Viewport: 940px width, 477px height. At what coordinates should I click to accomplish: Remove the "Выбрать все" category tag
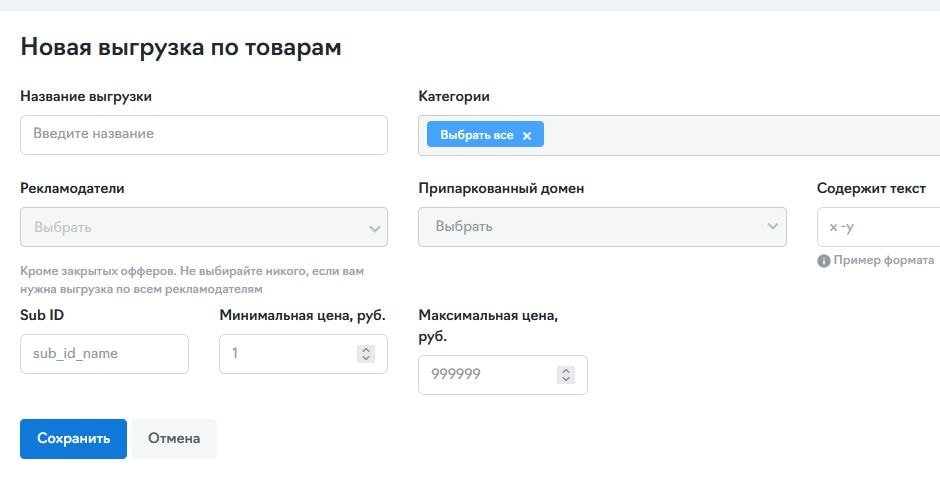(526, 135)
